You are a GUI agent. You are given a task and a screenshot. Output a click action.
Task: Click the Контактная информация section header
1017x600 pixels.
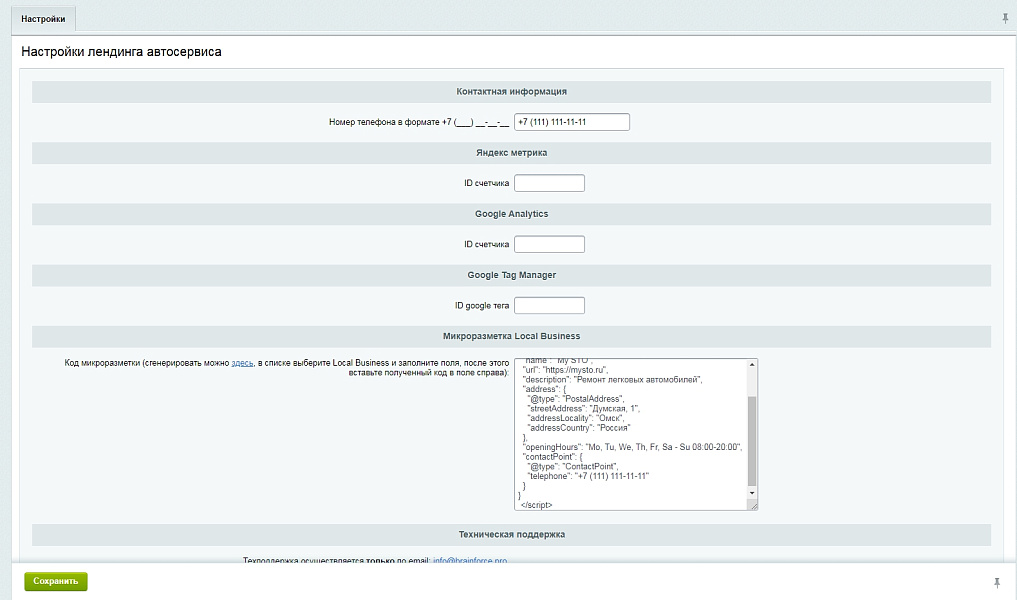click(511, 91)
